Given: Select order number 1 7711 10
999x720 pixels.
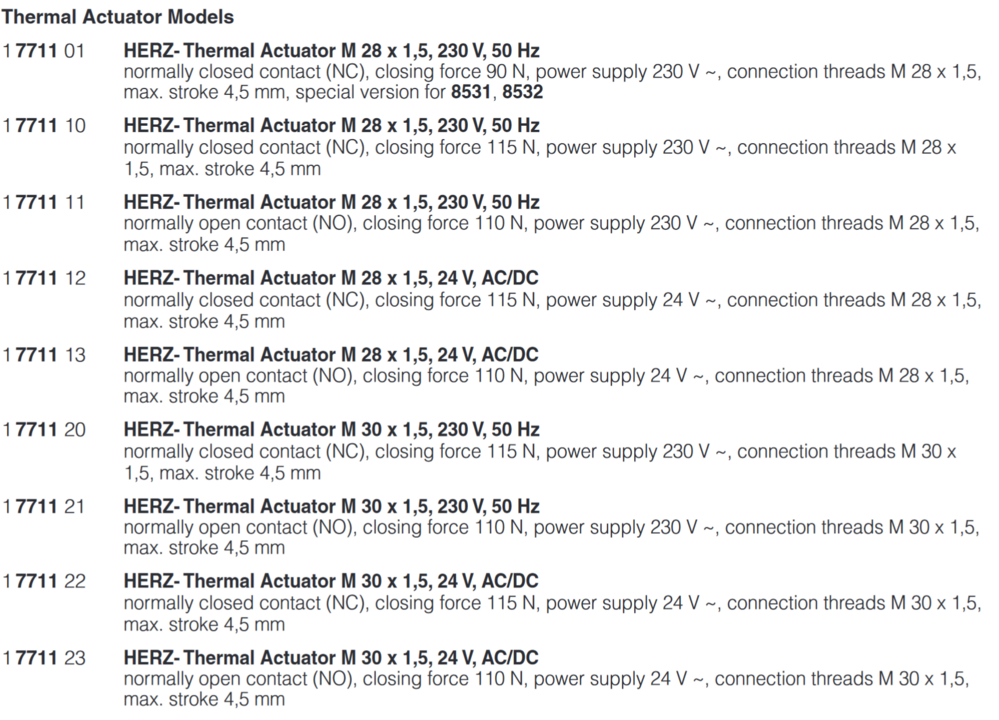Looking at the screenshot, I should click(44, 126).
